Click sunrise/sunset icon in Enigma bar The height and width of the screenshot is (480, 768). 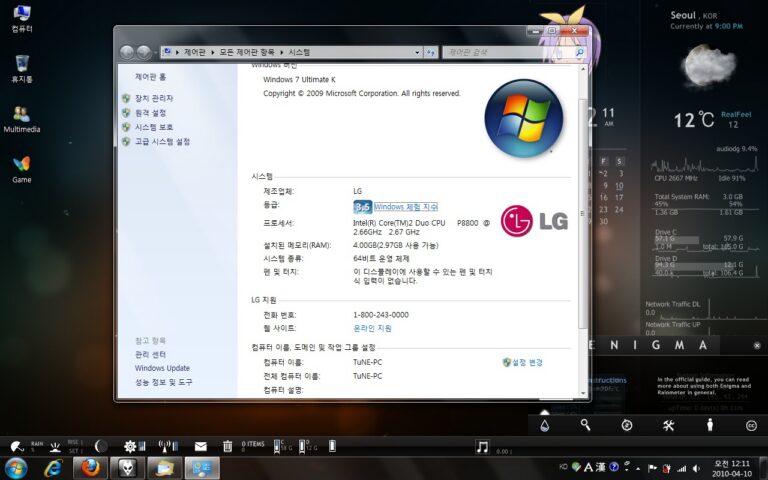tap(55, 446)
